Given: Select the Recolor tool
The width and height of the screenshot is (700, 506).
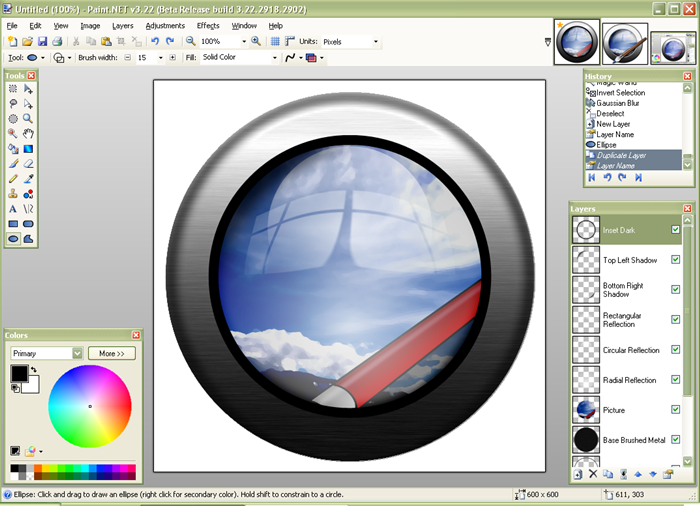Looking at the screenshot, I should [28, 194].
